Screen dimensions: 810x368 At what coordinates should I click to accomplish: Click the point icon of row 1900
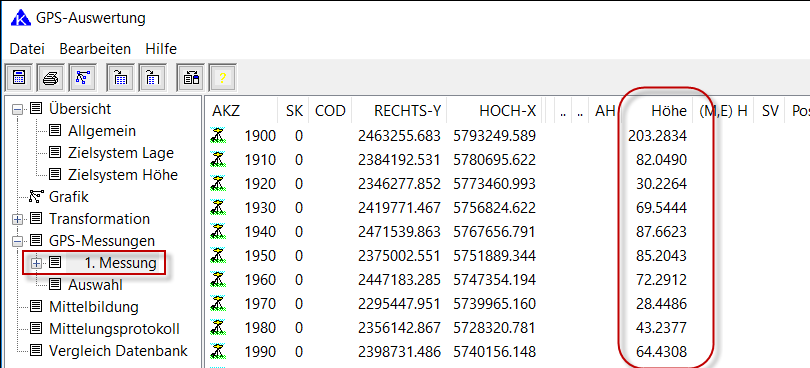click(218, 136)
